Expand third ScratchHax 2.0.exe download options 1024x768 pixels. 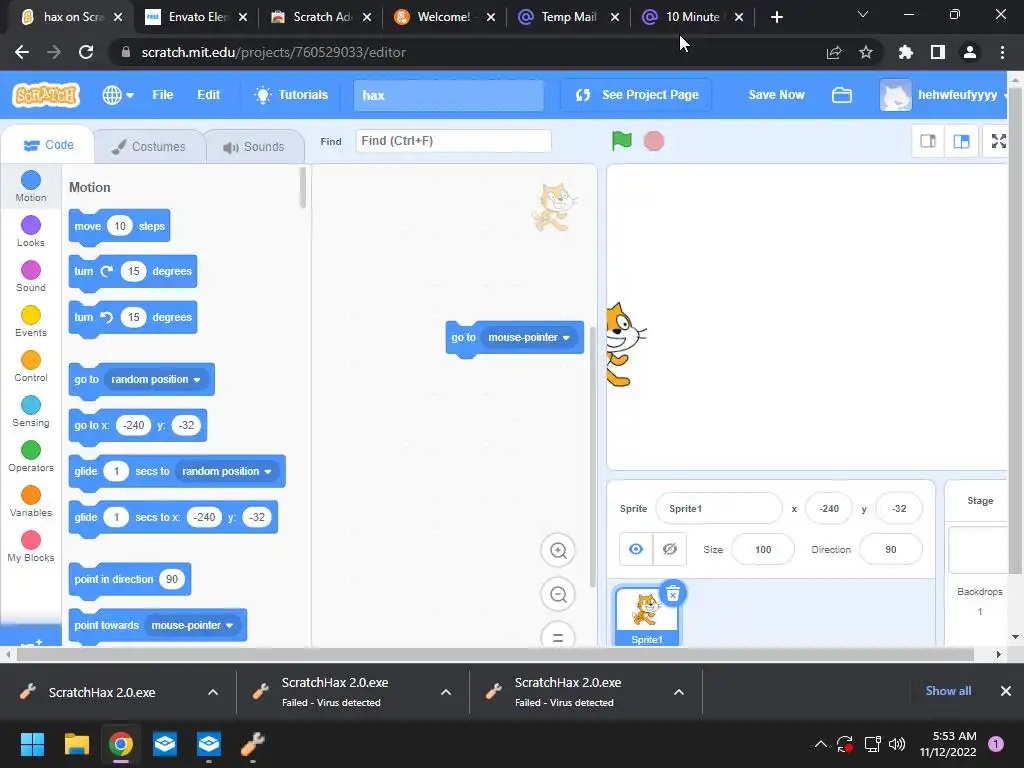(x=679, y=692)
